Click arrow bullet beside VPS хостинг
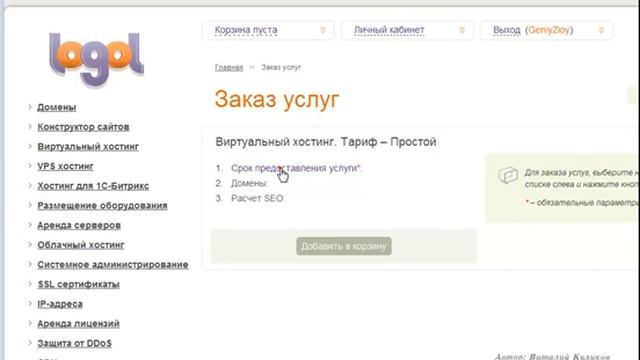The width and height of the screenshot is (640, 360). (x=30, y=166)
